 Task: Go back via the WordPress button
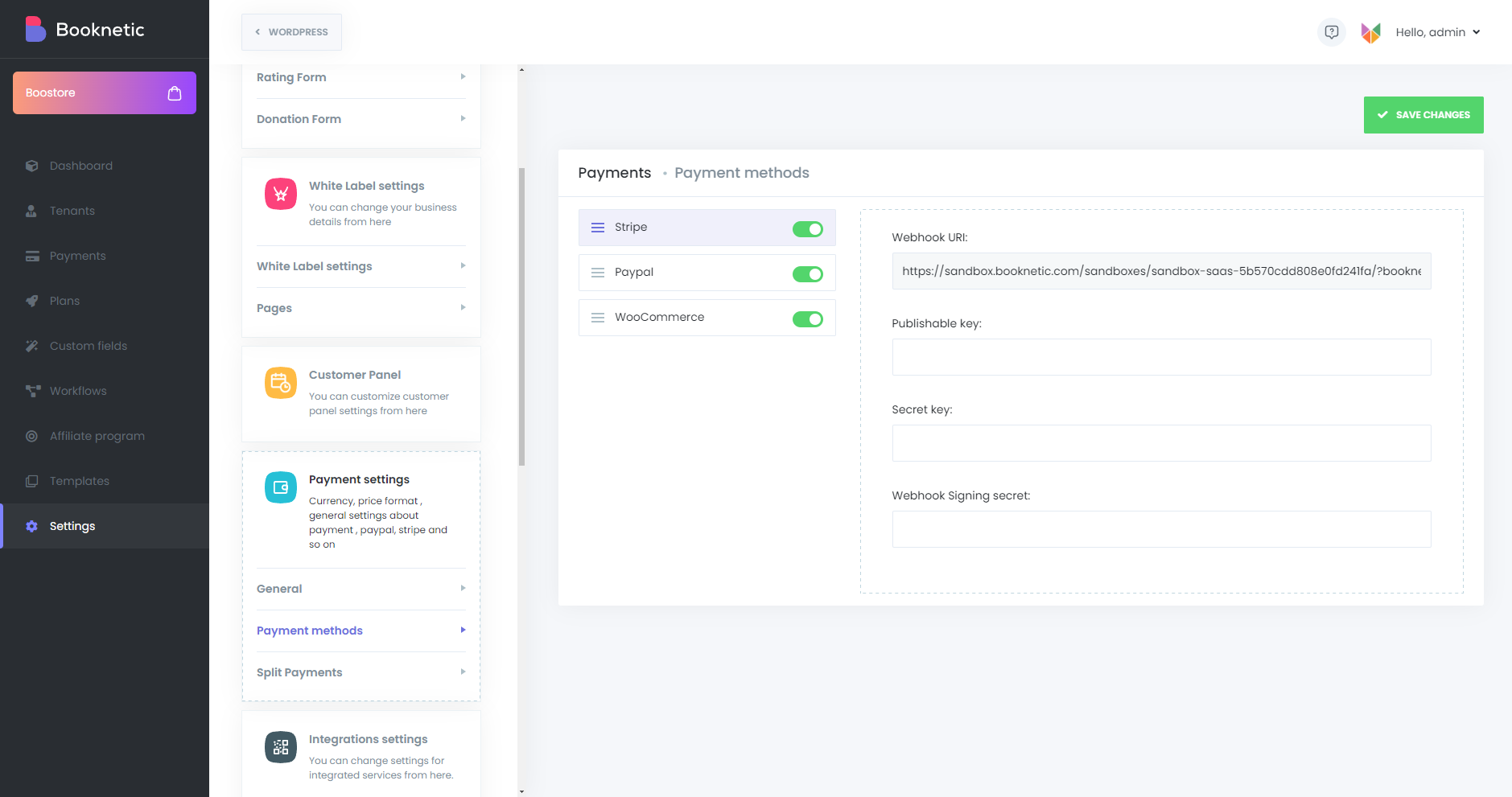[x=291, y=32]
